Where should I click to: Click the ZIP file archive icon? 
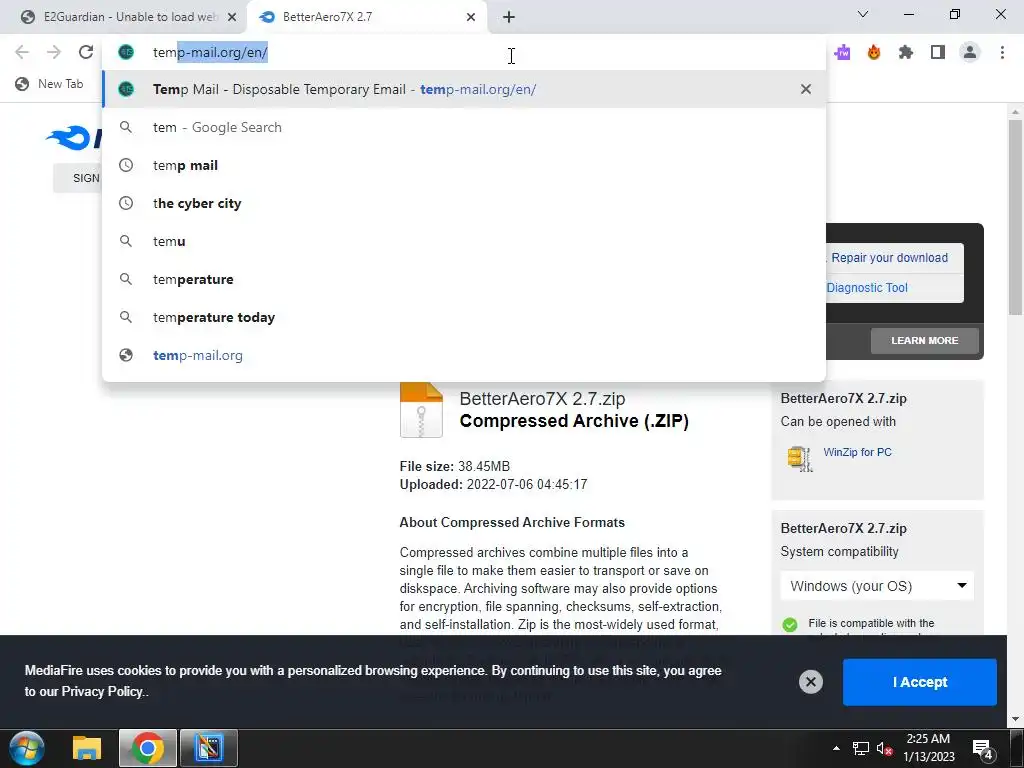click(x=421, y=409)
